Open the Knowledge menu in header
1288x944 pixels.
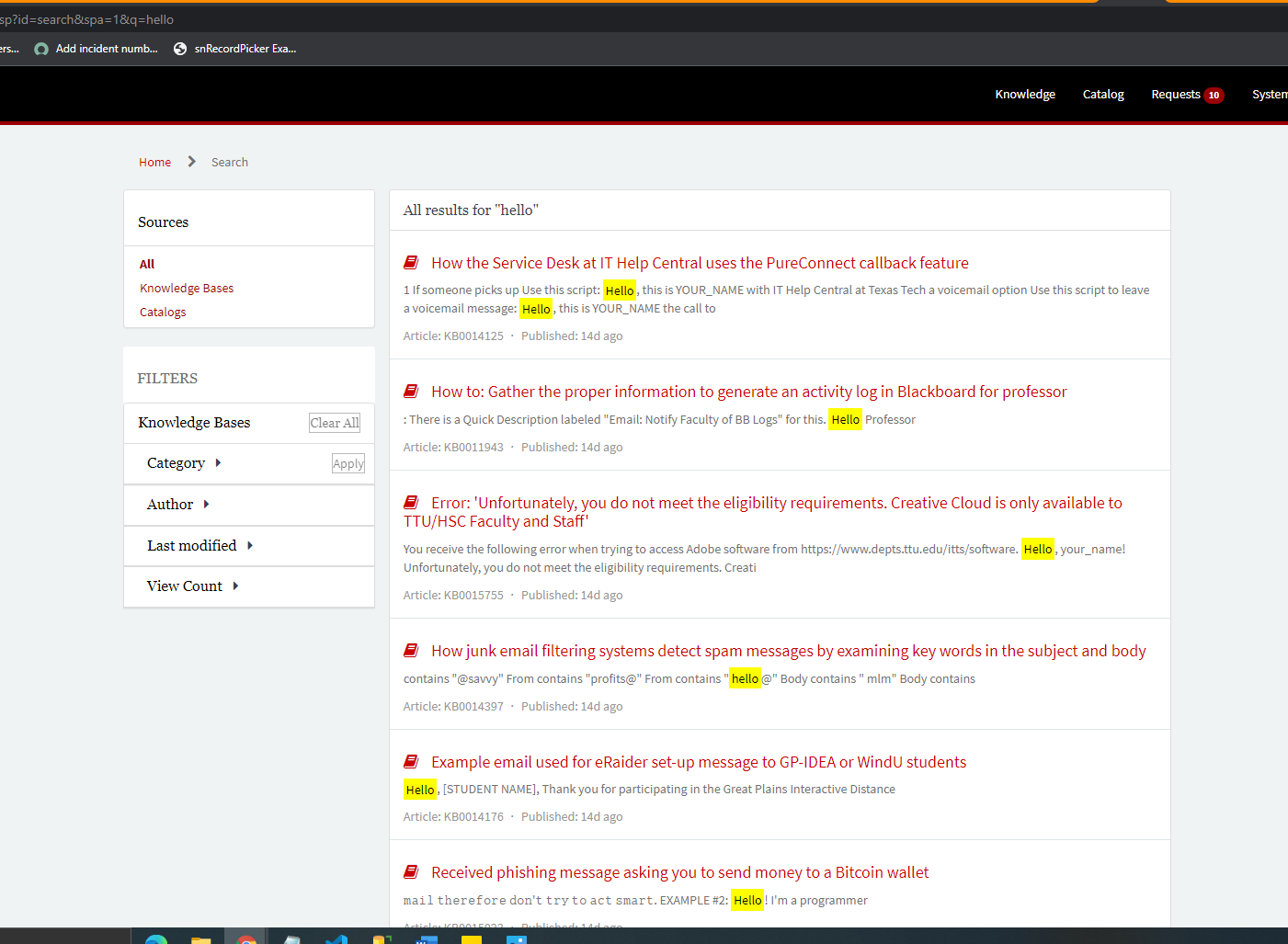coord(1024,95)
